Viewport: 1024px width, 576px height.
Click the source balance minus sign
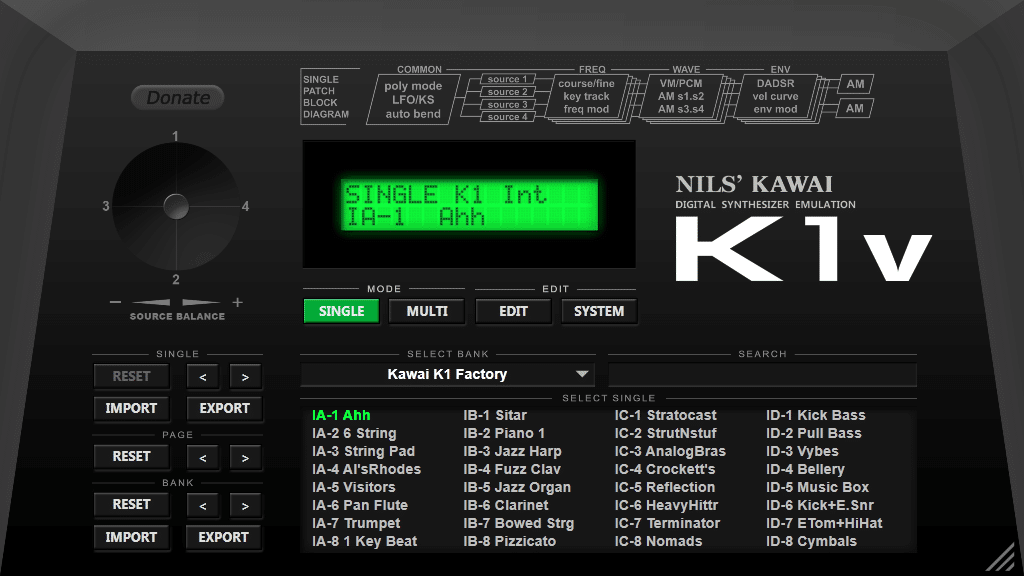[116, 302]
